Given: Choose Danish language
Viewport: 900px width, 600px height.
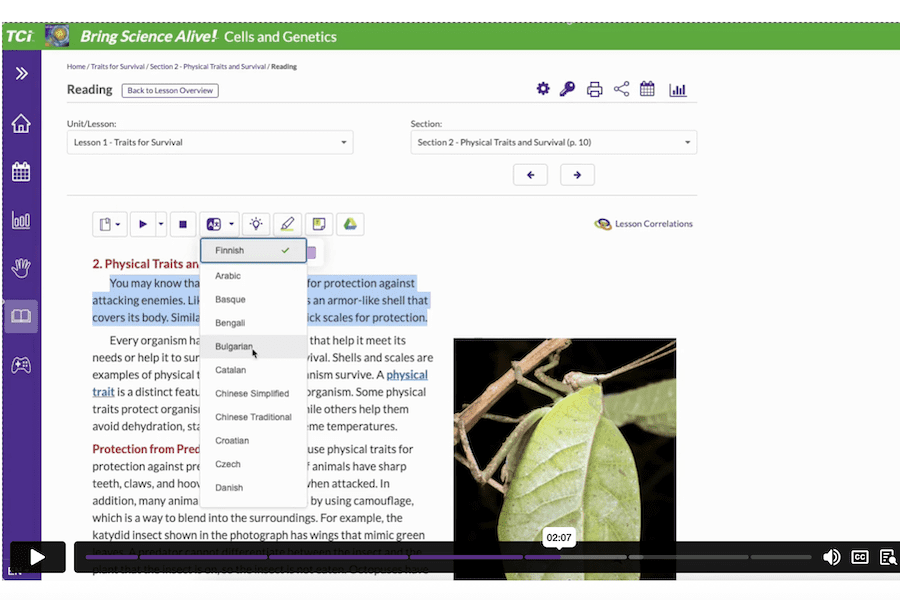Looking at the screenshot, I should tap(253, 487).
